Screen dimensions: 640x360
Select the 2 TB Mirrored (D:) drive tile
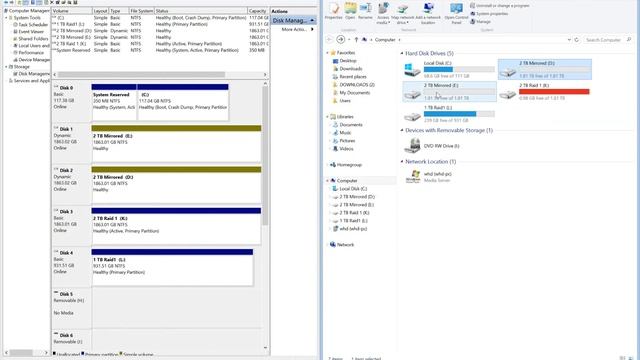545,69
